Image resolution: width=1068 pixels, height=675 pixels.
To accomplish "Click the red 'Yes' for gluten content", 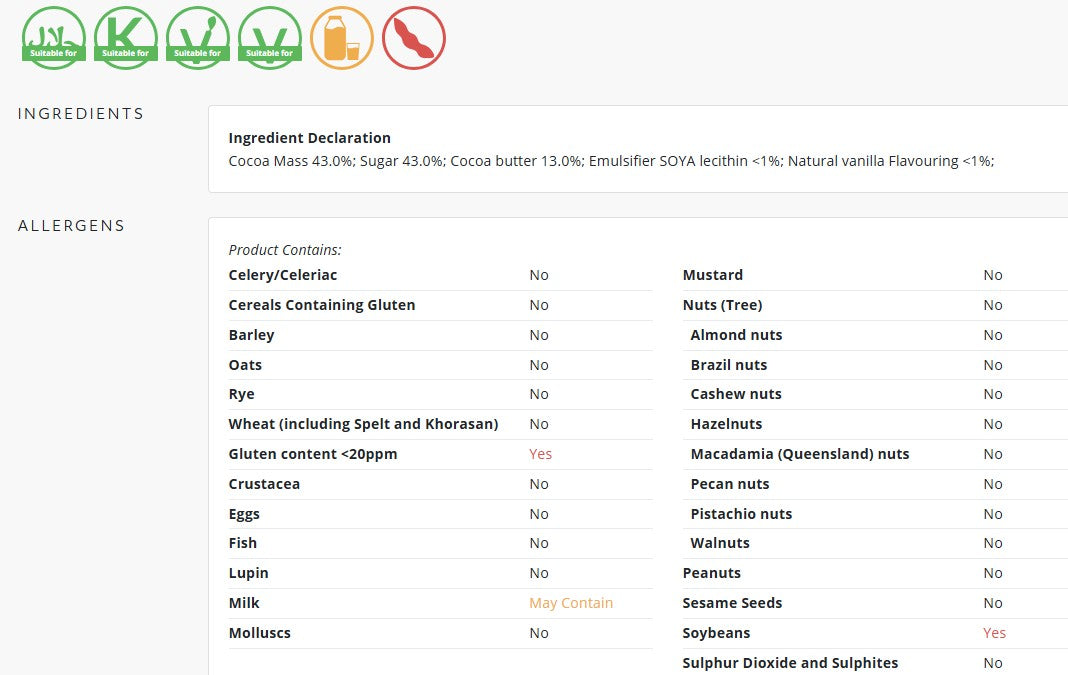I will [x=540, y=454].
